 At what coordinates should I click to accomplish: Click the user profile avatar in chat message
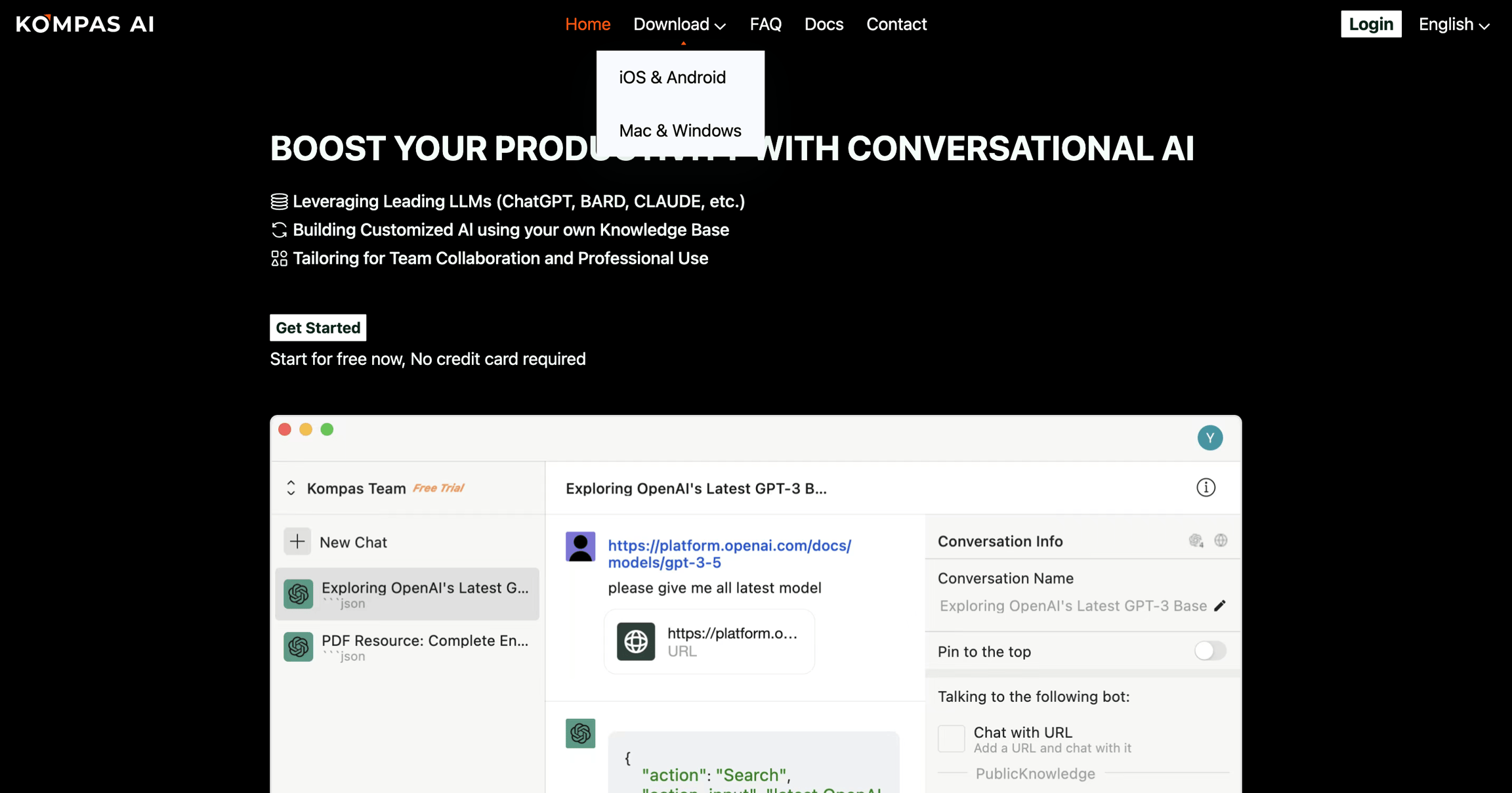coord(580,546)
